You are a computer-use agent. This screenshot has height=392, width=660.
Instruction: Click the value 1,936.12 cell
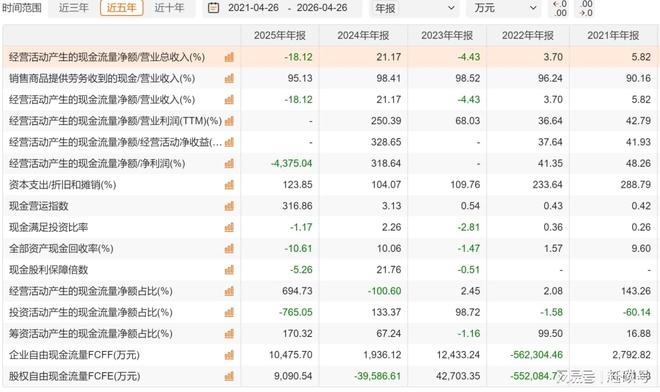coord(382,355)
